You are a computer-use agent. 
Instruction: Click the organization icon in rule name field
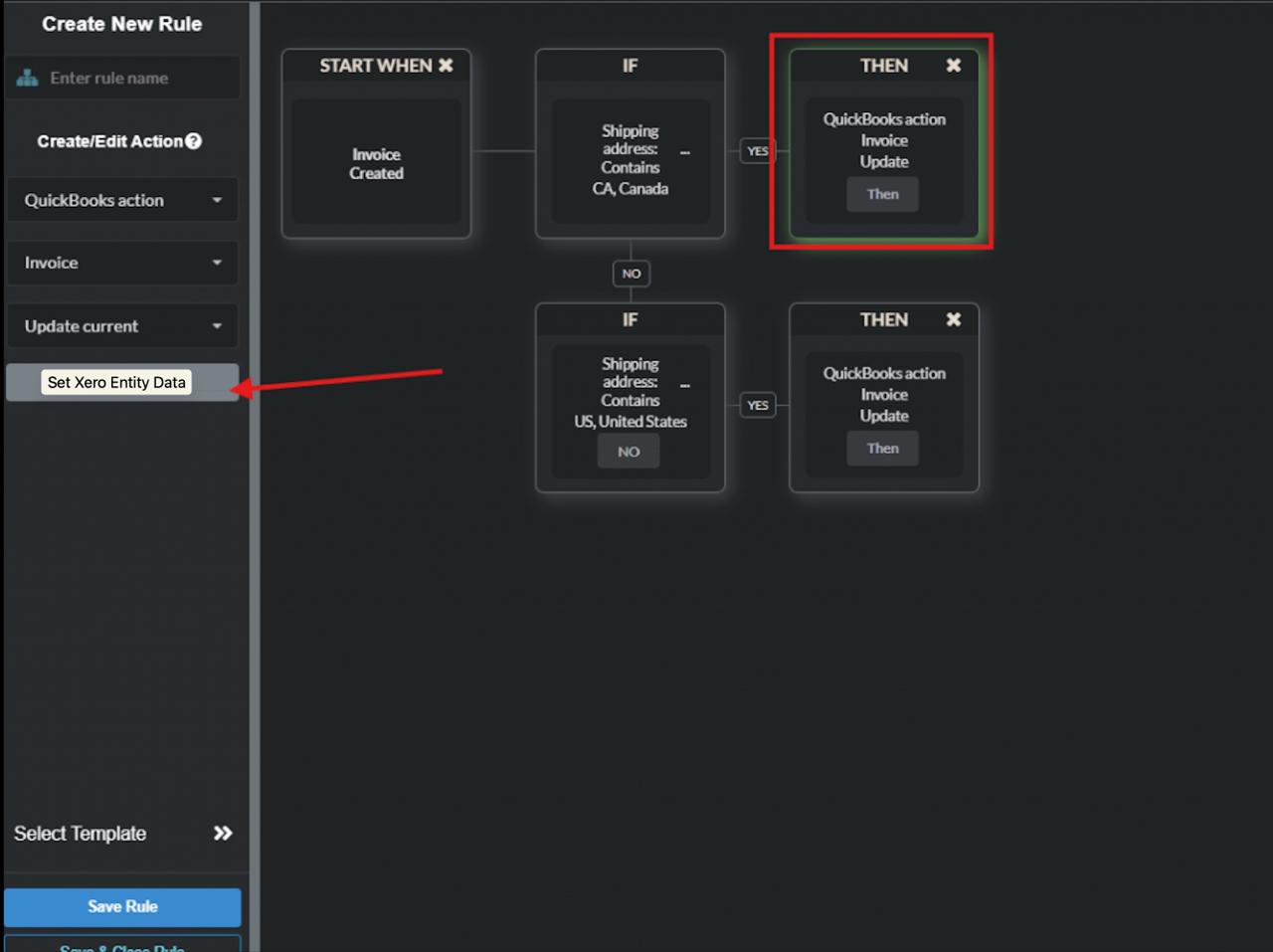click(27, 78)
